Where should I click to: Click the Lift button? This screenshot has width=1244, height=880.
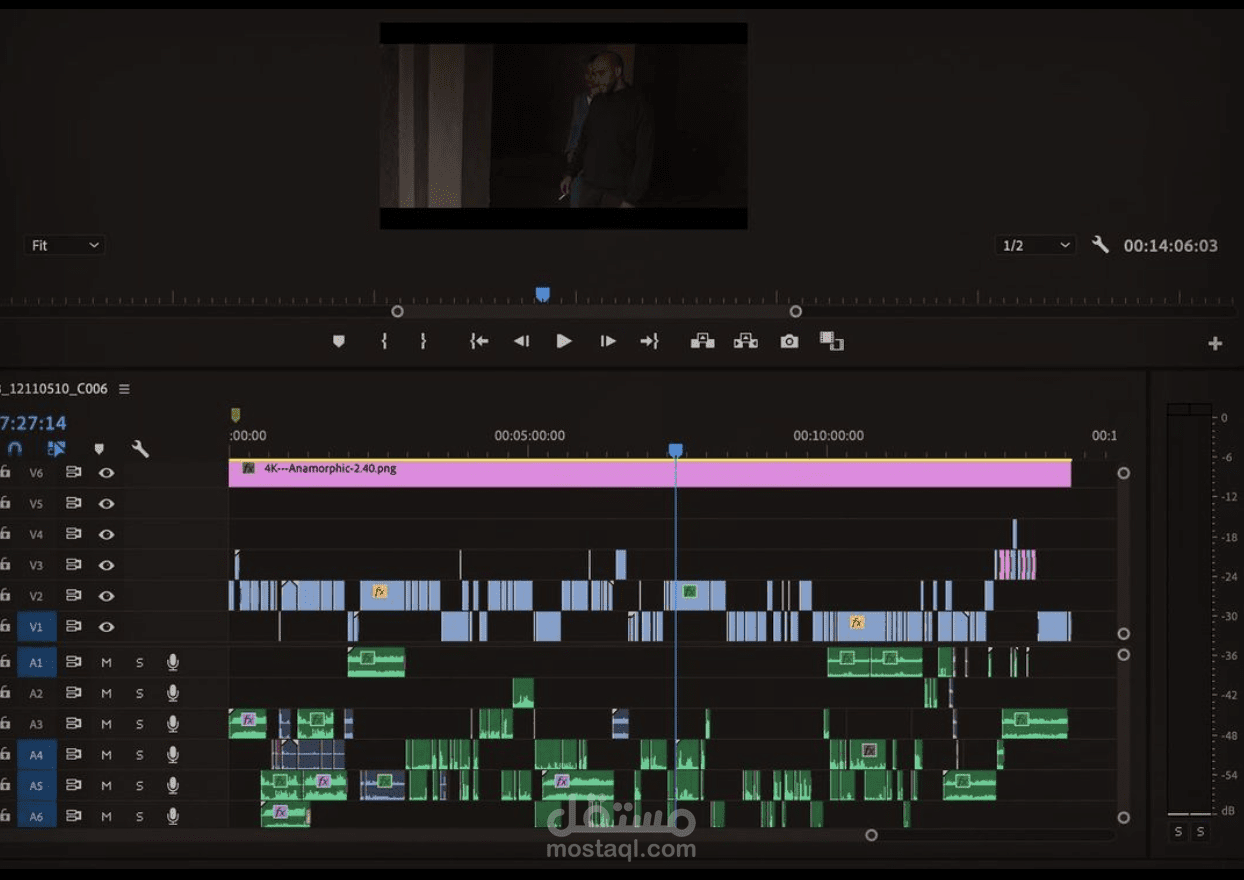click(702, 341)
